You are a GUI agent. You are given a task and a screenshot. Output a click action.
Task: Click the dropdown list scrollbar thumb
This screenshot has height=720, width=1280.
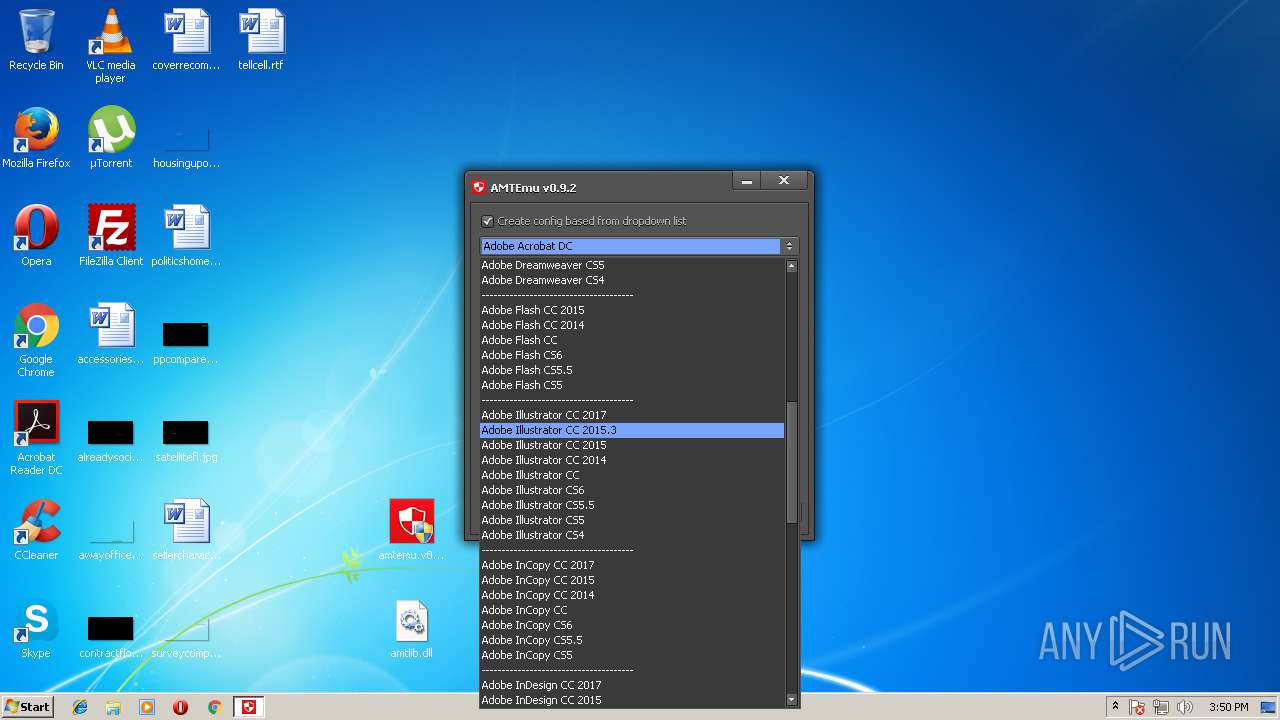(x=791, y=462)
